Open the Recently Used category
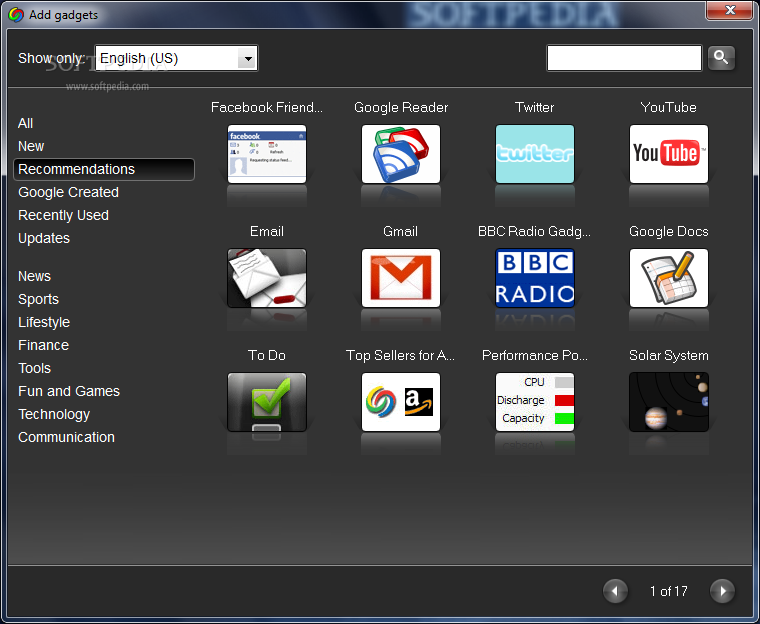The image size is (760, 624). coord(63,215)
